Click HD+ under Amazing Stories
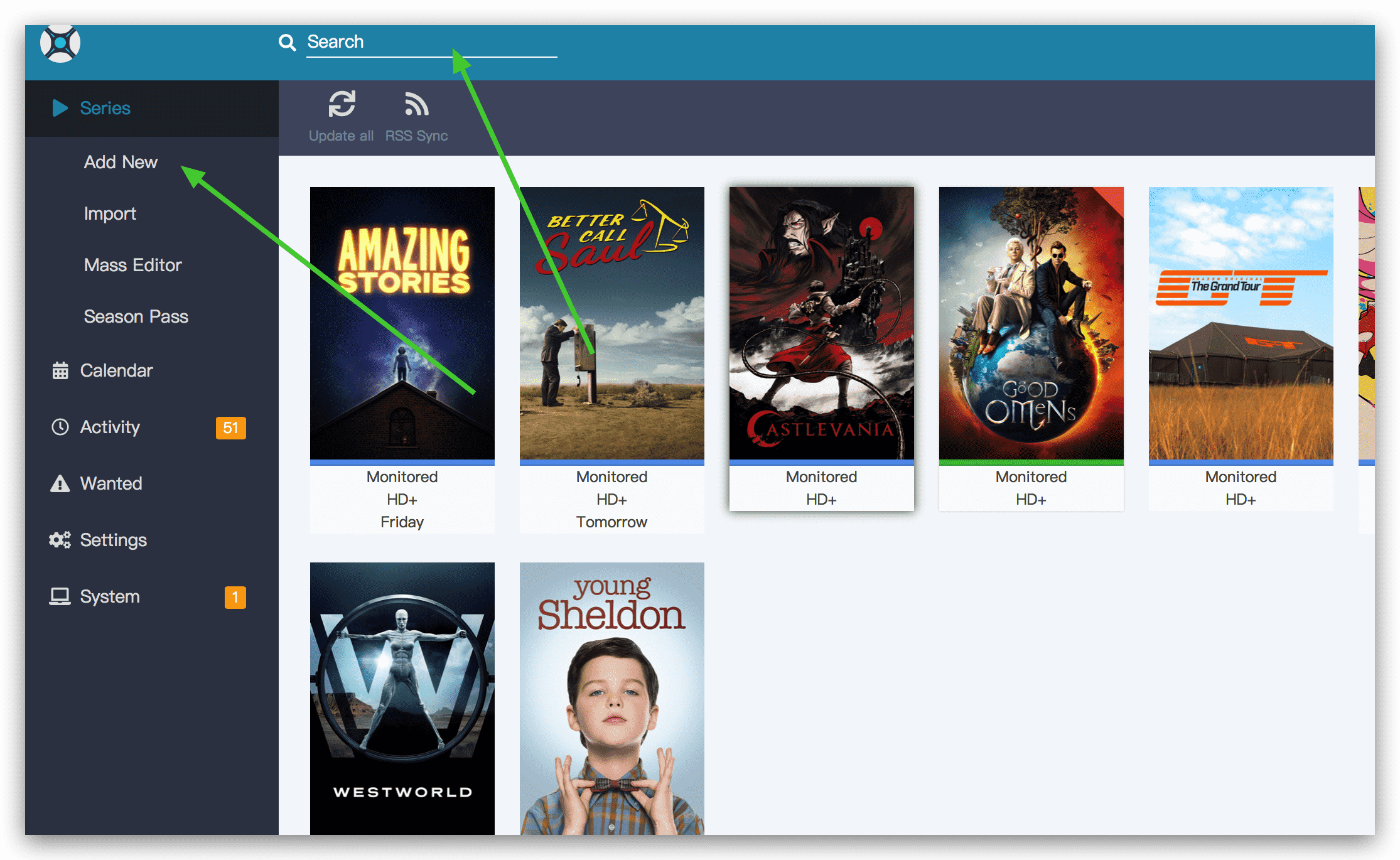 [402, 500]
